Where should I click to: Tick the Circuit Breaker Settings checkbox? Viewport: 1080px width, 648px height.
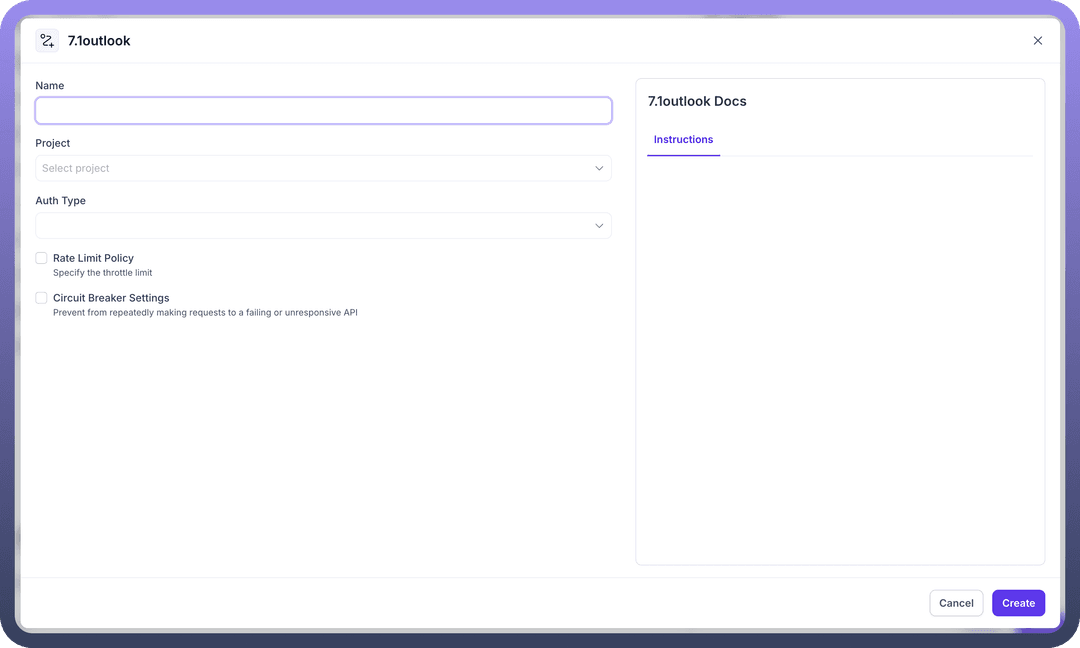pos(42,298)
